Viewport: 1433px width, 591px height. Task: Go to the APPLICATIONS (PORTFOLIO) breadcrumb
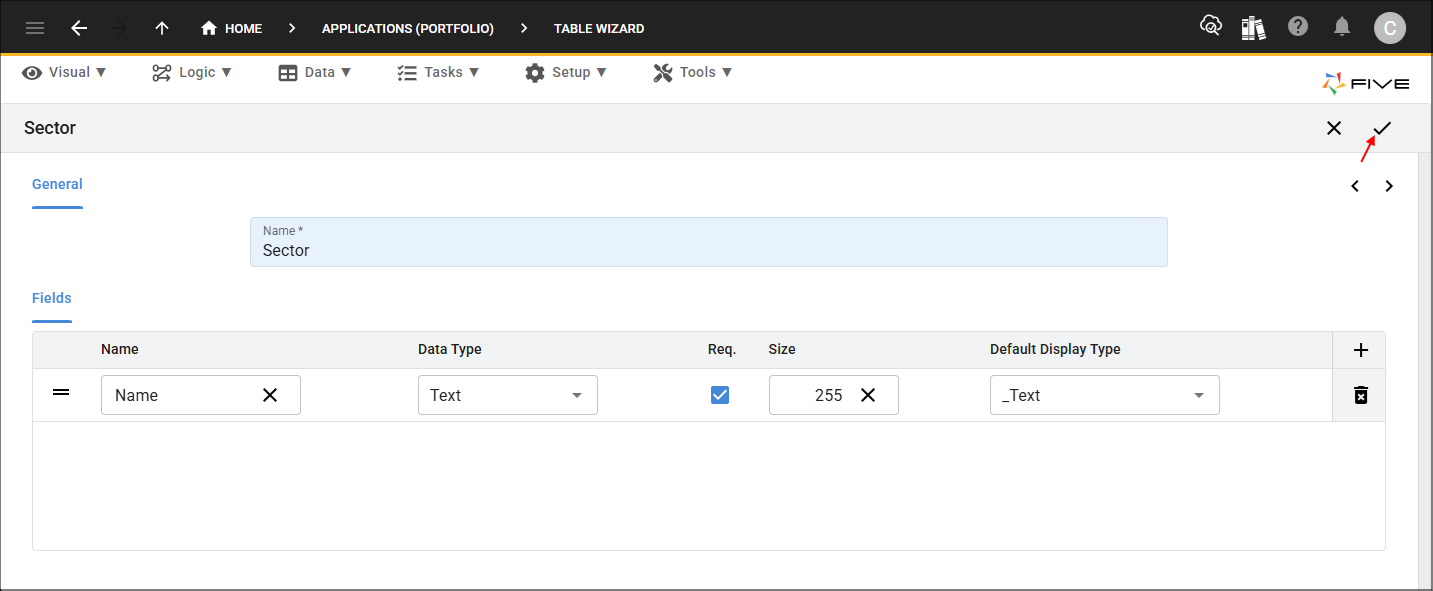(408, 28)
